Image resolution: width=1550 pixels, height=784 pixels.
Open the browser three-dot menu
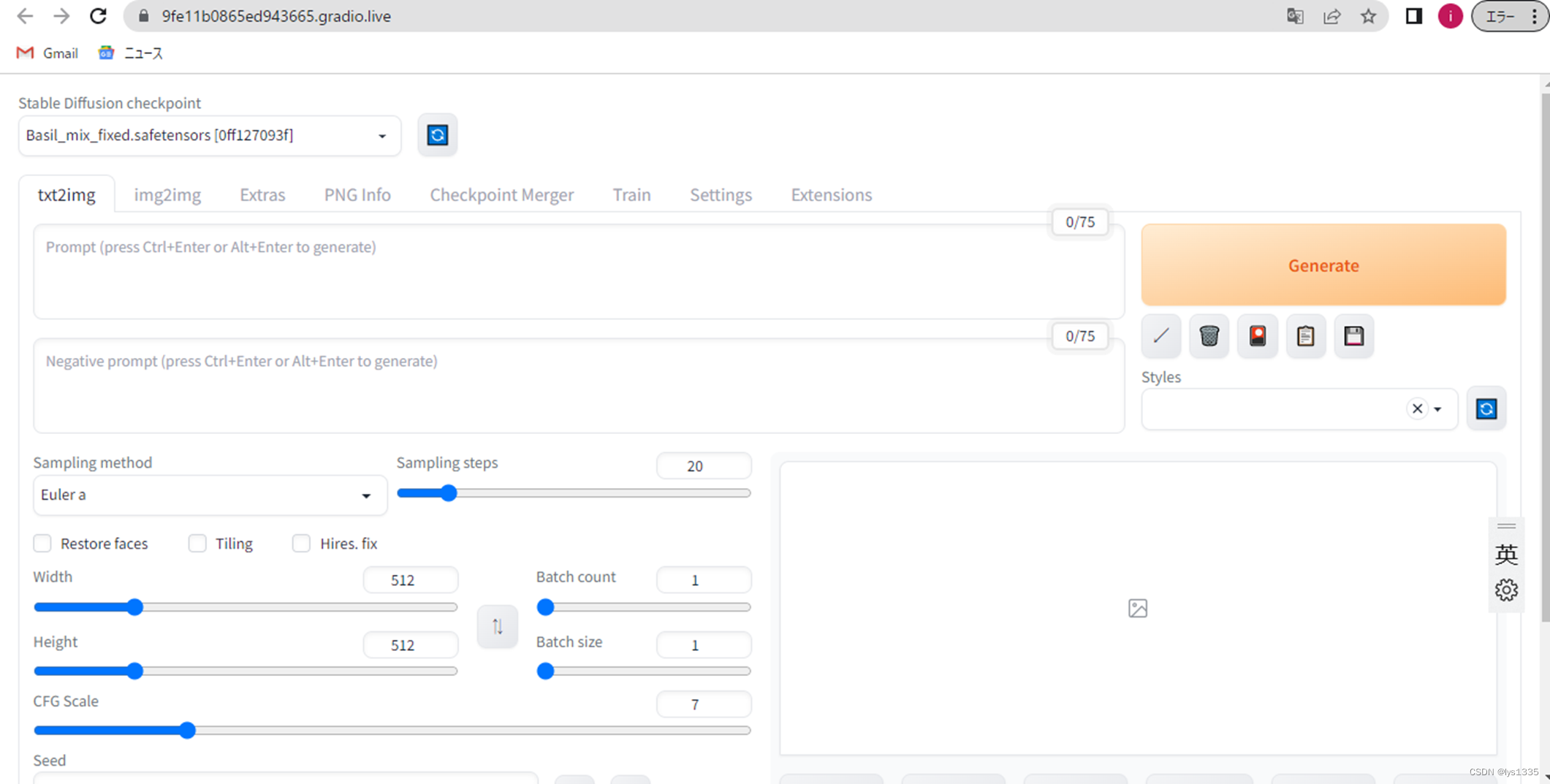(x=1535, y=16)
